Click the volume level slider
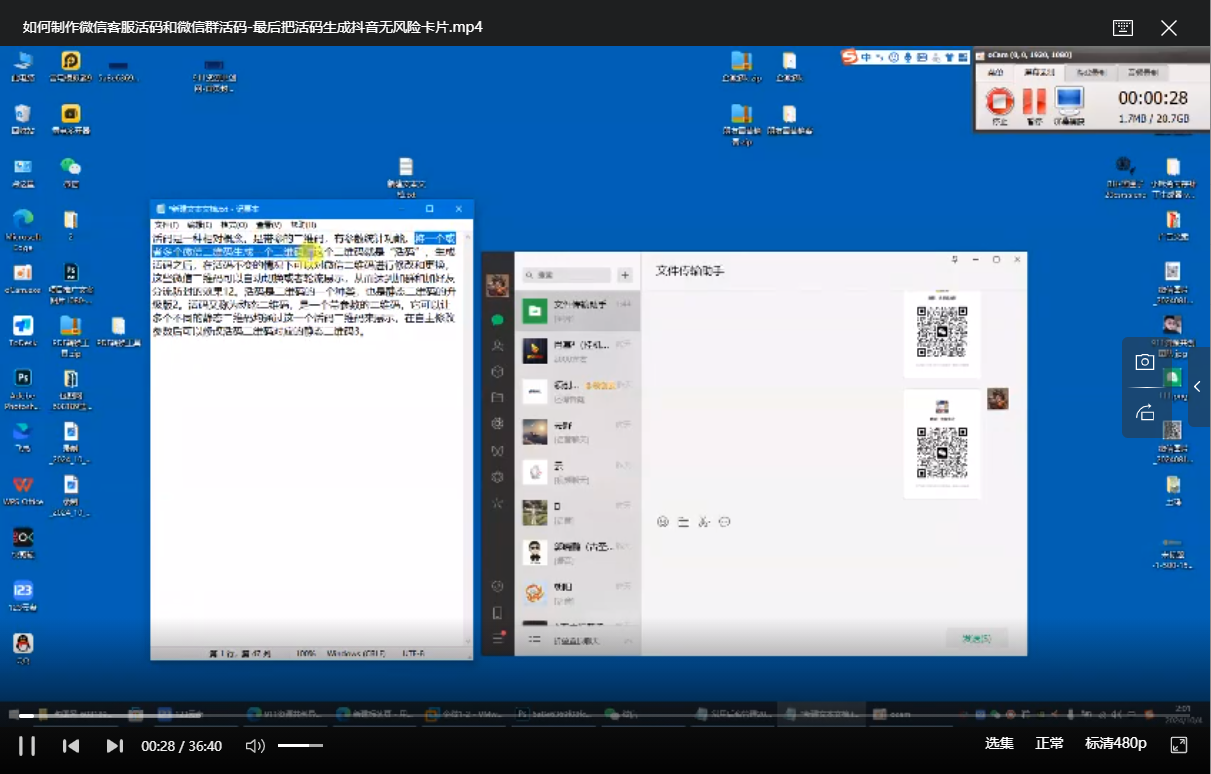The image size is (1211, 774). 300,745
